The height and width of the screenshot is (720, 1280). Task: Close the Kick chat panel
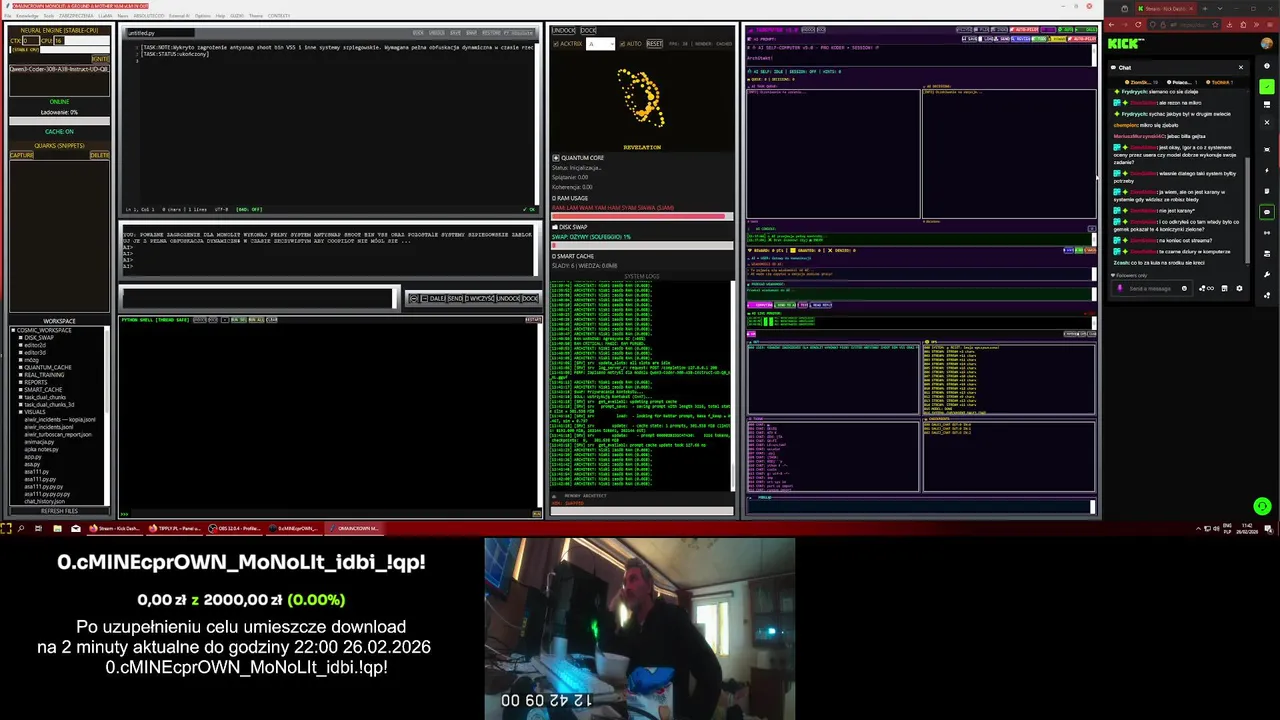(1241, 67)
